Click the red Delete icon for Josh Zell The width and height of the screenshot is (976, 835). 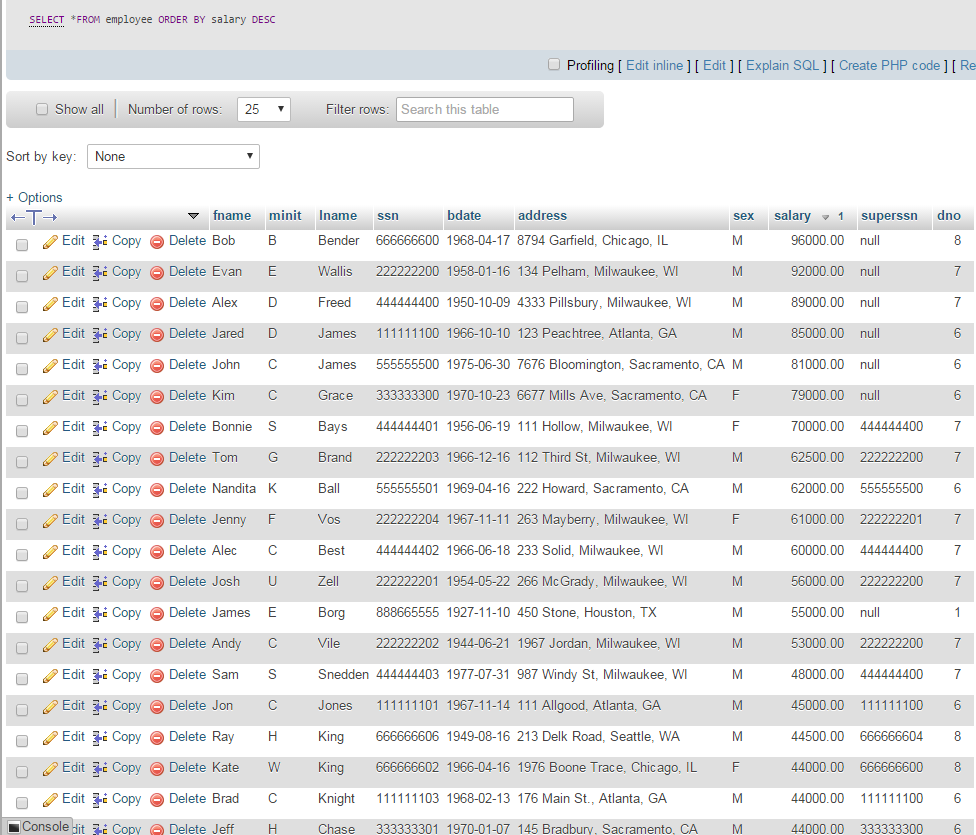tap(157, 583)
